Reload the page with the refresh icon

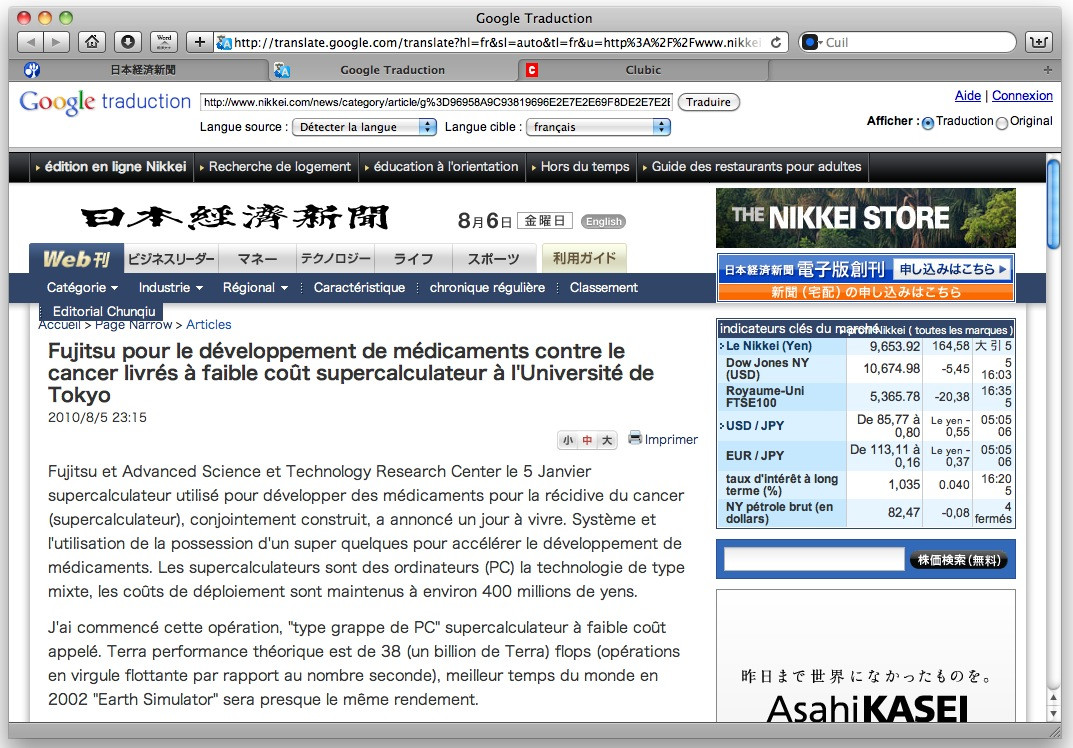tap(776, 42)
